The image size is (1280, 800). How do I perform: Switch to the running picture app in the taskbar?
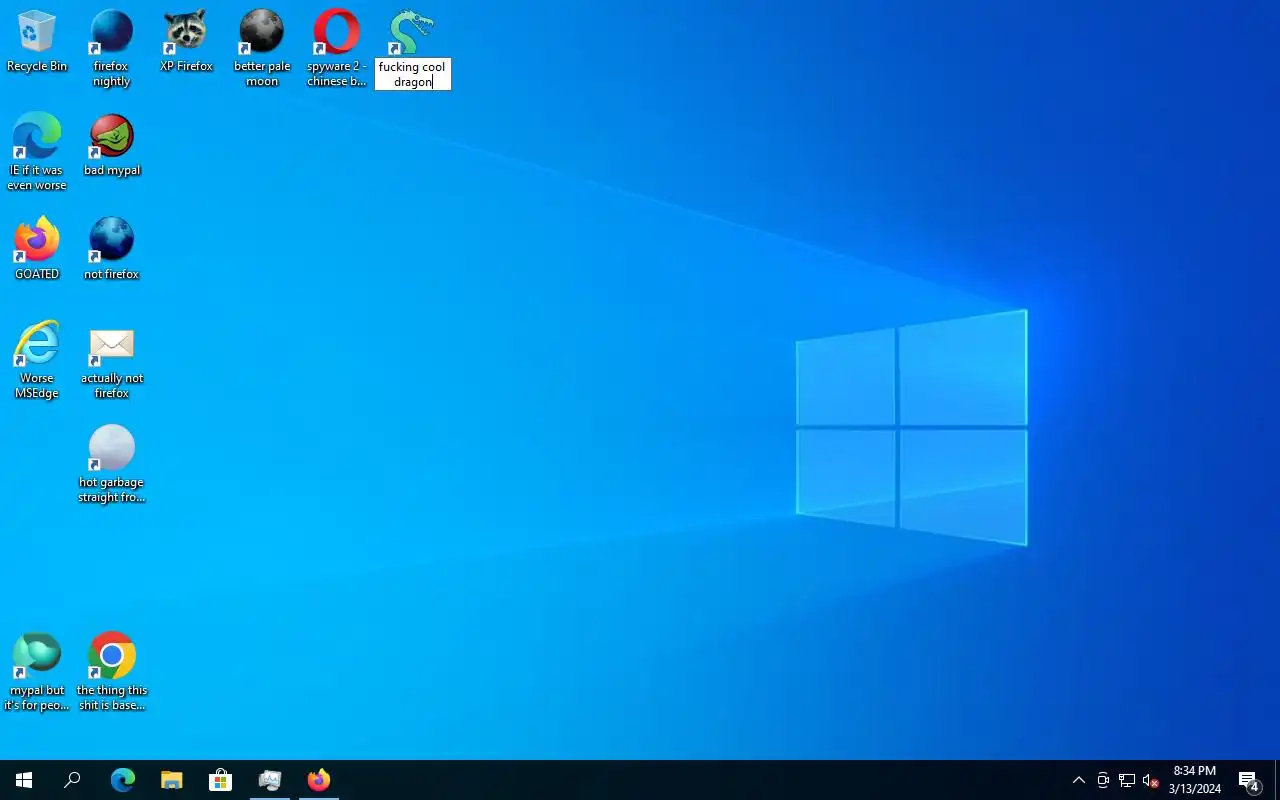pos(270,780)
